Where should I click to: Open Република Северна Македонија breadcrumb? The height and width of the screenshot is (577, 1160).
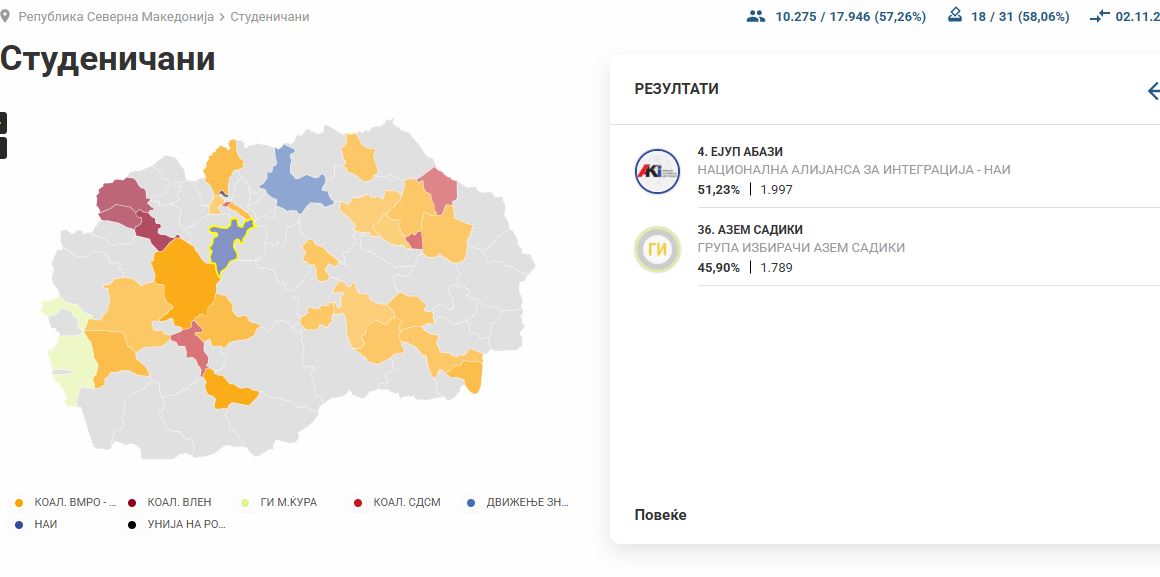click(115, 17)
